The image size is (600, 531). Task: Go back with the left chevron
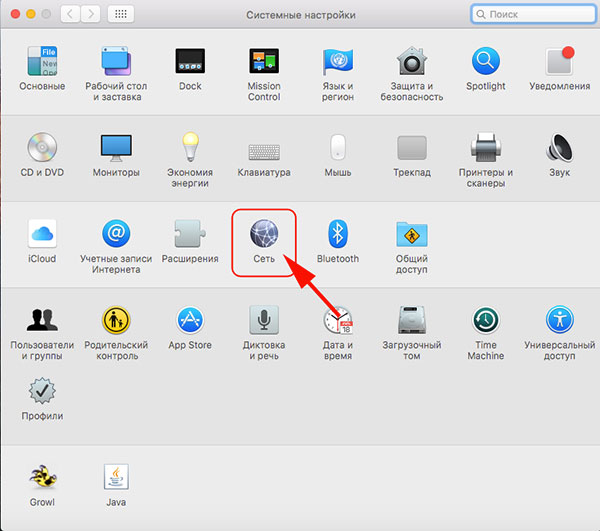tap(70, 15)
